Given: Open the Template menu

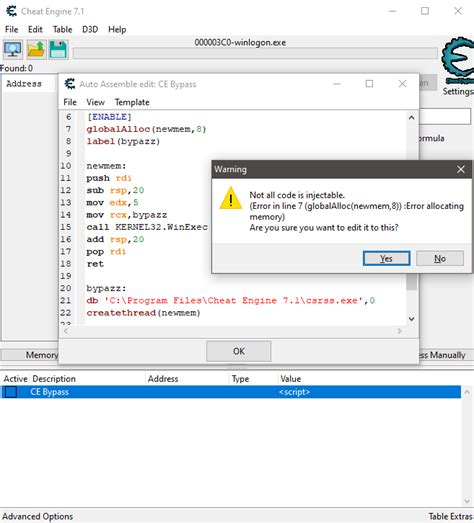Looking at the screenshot, I should [132, 102].
